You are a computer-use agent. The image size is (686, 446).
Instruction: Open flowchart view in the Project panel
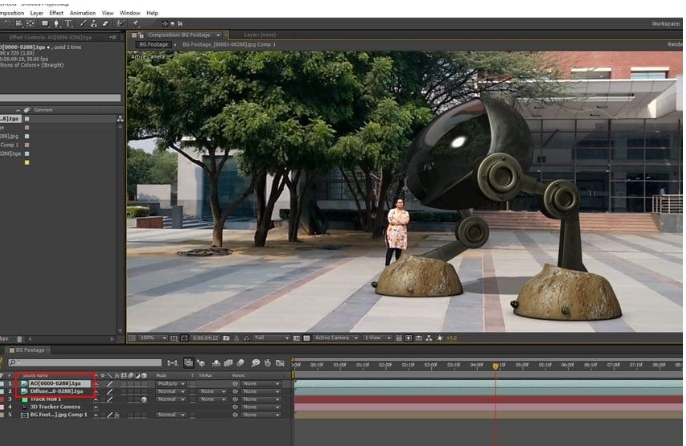pyautogui.click(x=120, y=119)
